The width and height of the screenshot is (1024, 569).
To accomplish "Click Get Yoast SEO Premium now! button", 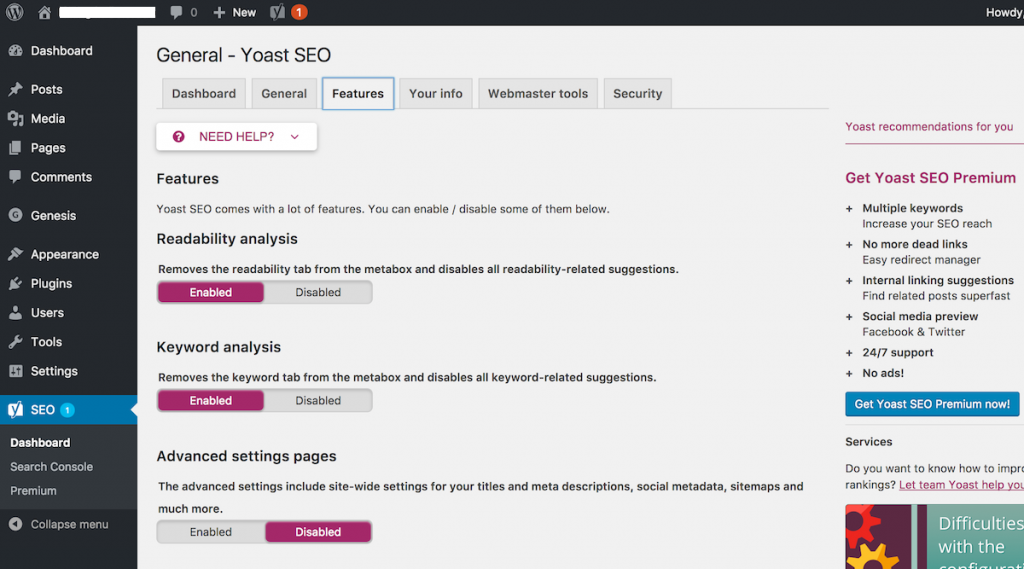I will point(932,404).
